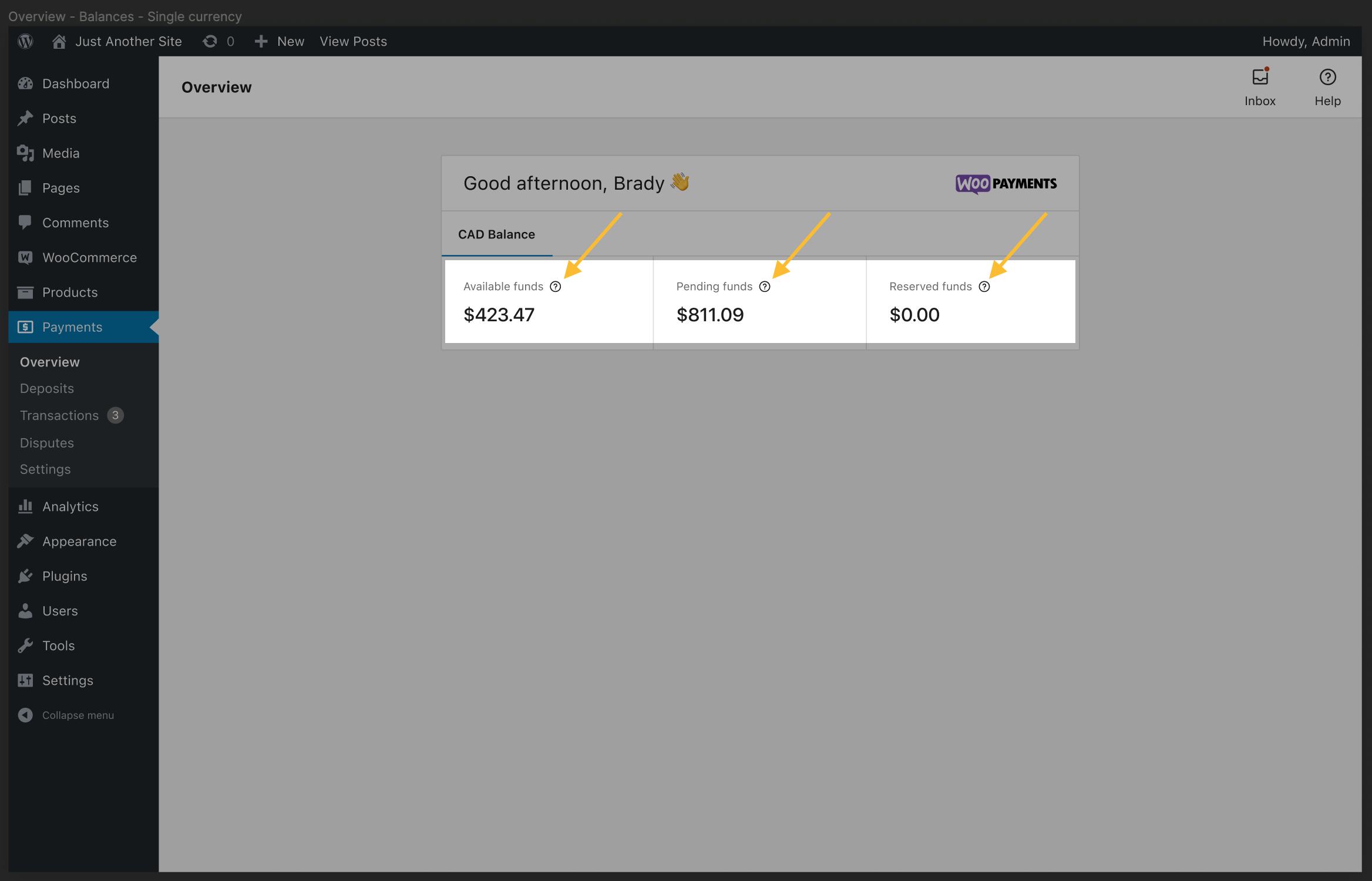This screenshot has height=881, width=1372.
Task: Open the Dashboard icon
Action: (26, 83)
